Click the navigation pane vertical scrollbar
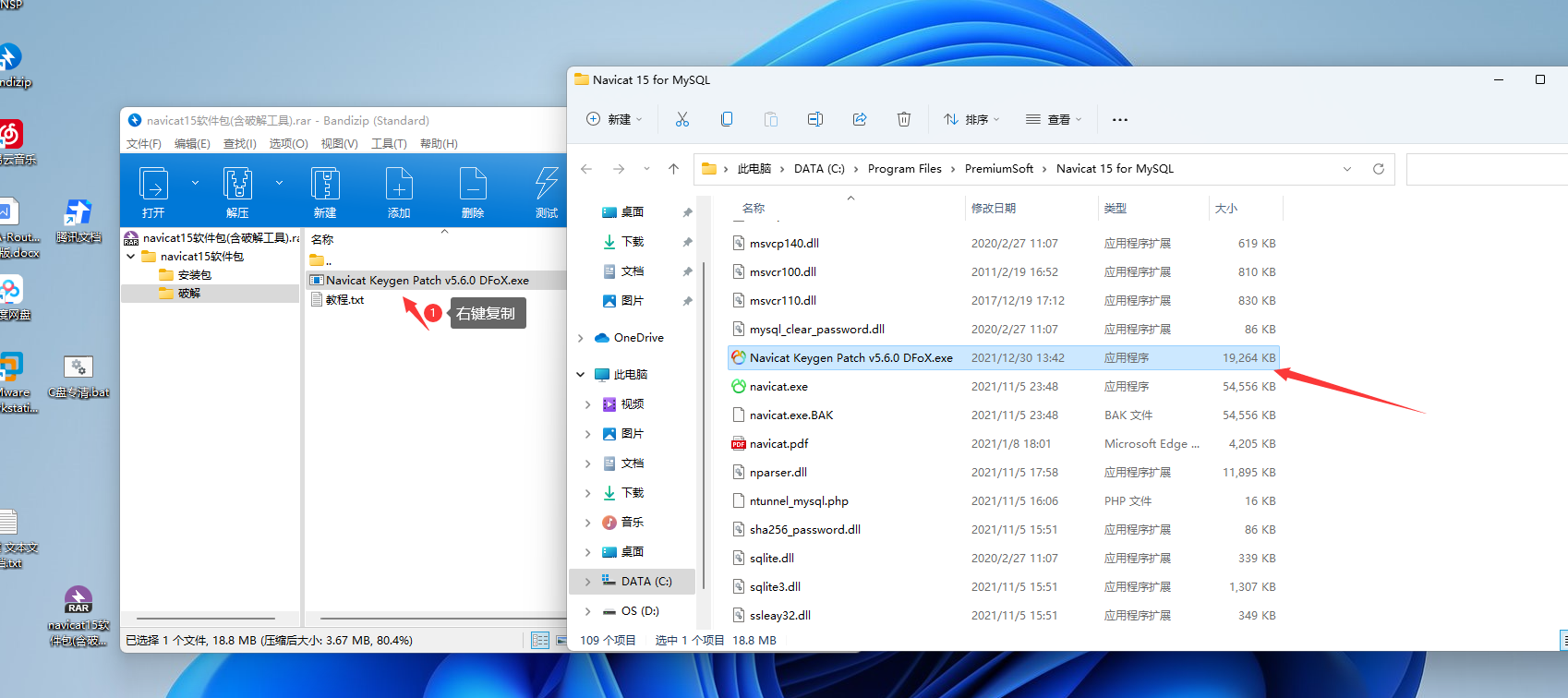The image size is (1568, 698). pos(704,425)
